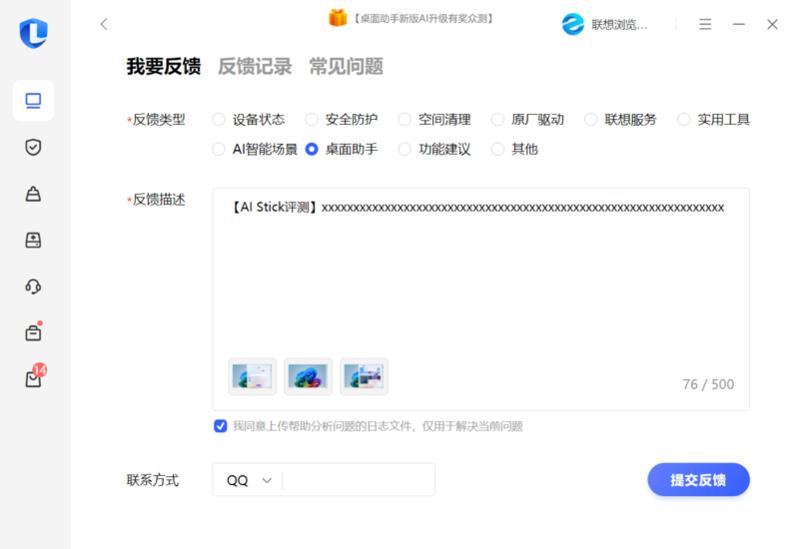
Task: Click the first attached screenshot thumbnail
Action: point(252,376)
